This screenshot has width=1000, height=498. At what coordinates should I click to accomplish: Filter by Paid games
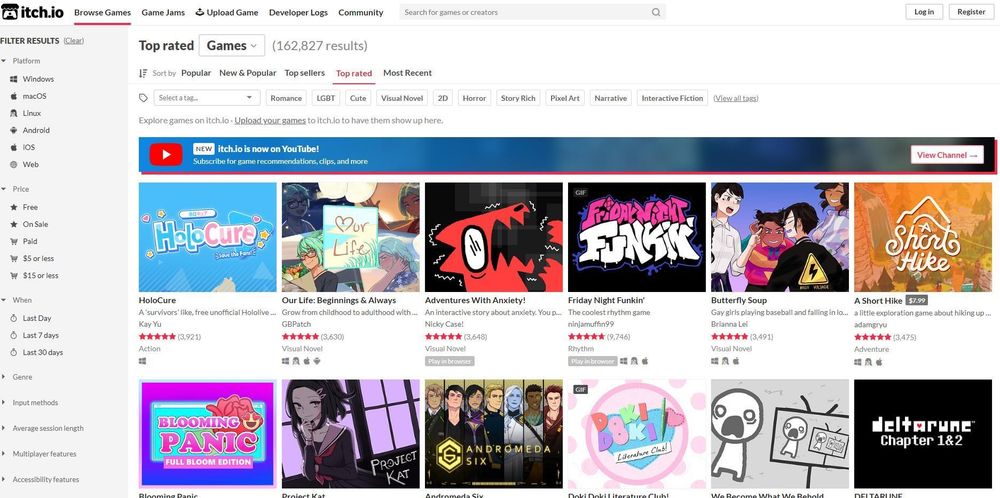[30, 241]
